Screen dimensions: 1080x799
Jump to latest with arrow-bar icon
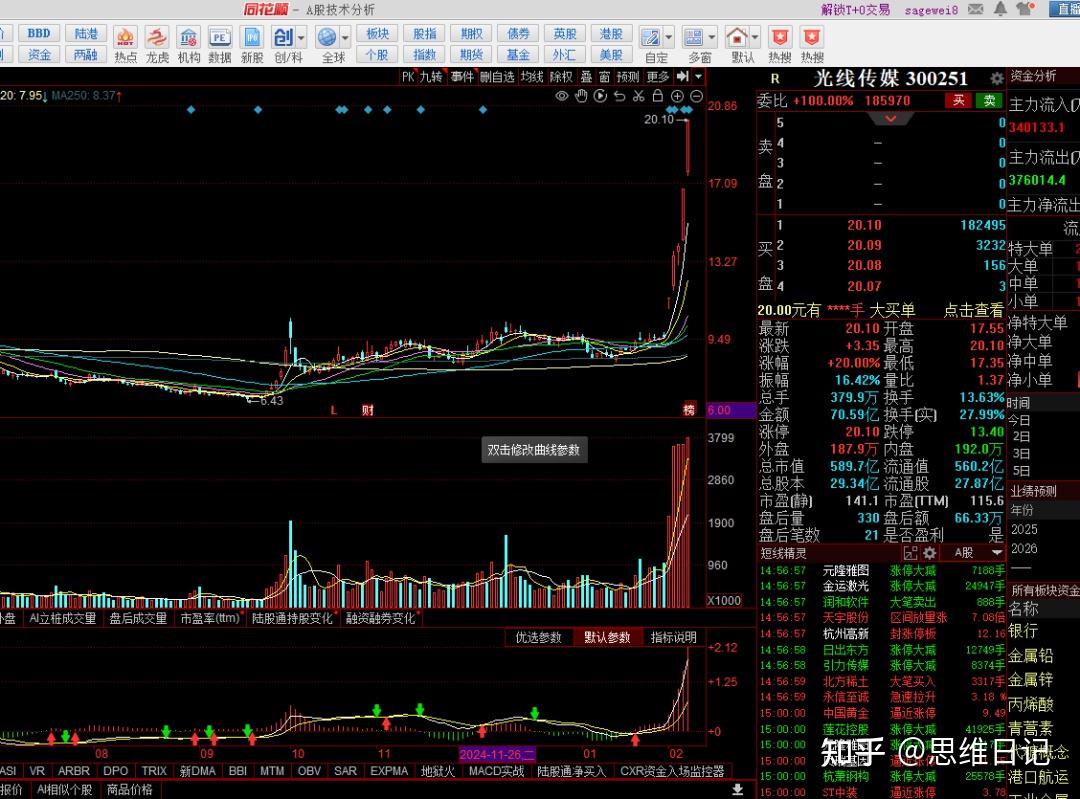coord(683,76)
